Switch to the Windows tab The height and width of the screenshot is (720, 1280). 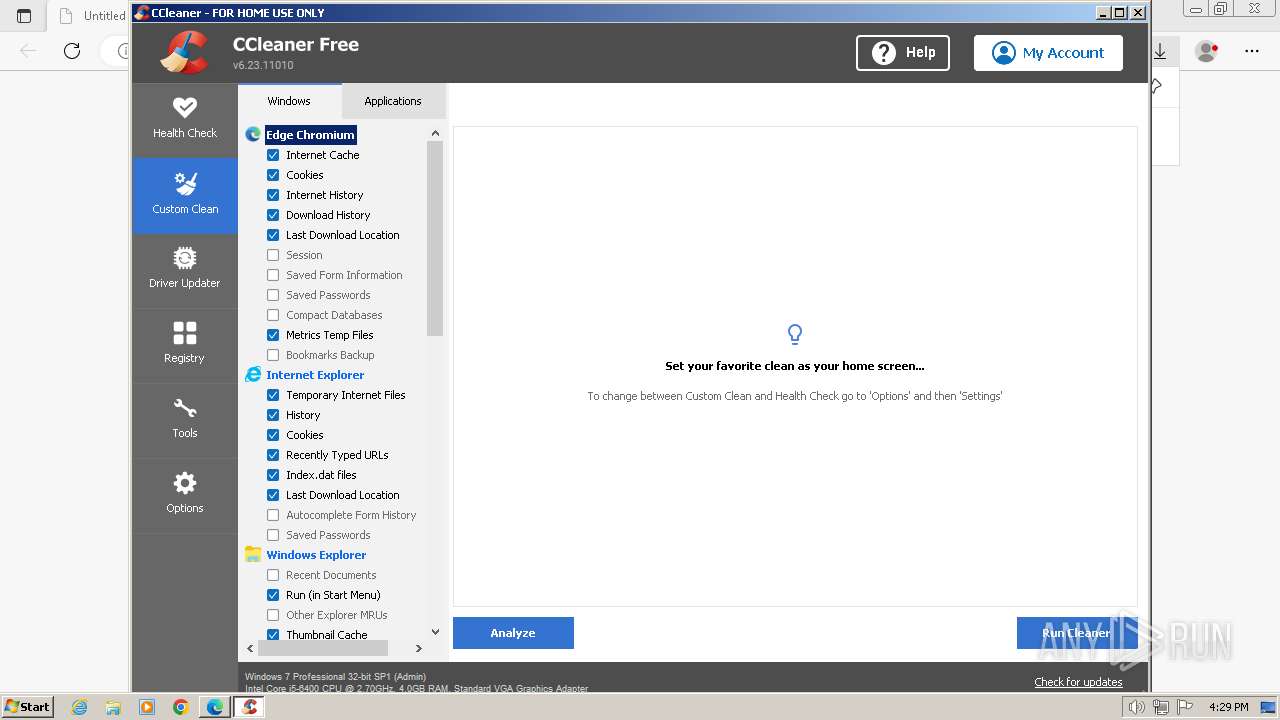(289, 101)
